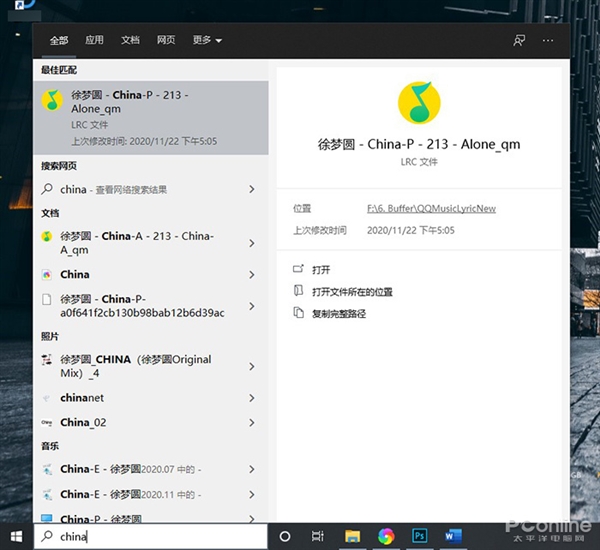This screenshot has width=600, height=550.
Task: Switch to the 全部 tab
Action: click(x=59, y=40)
